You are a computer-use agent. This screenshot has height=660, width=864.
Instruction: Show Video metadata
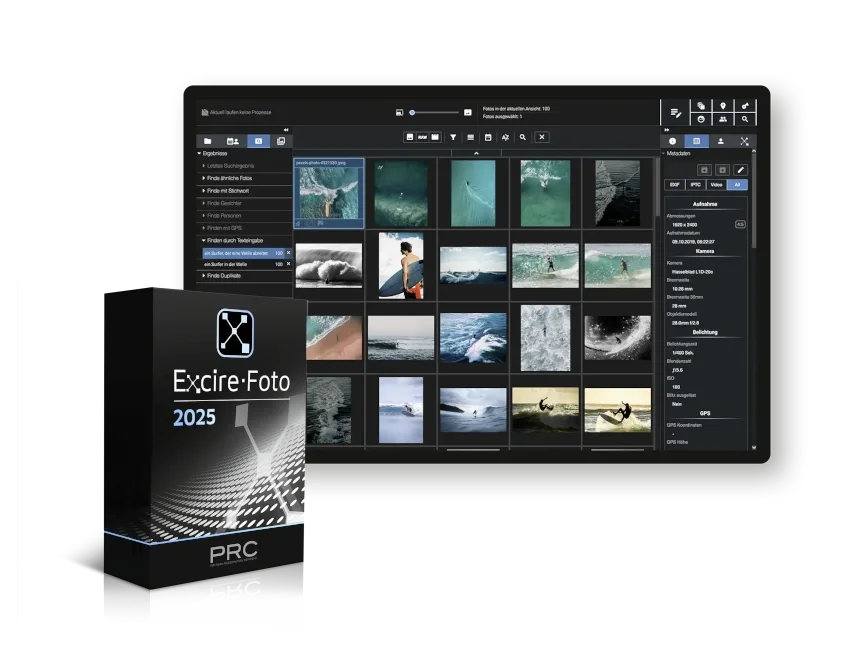716,185
